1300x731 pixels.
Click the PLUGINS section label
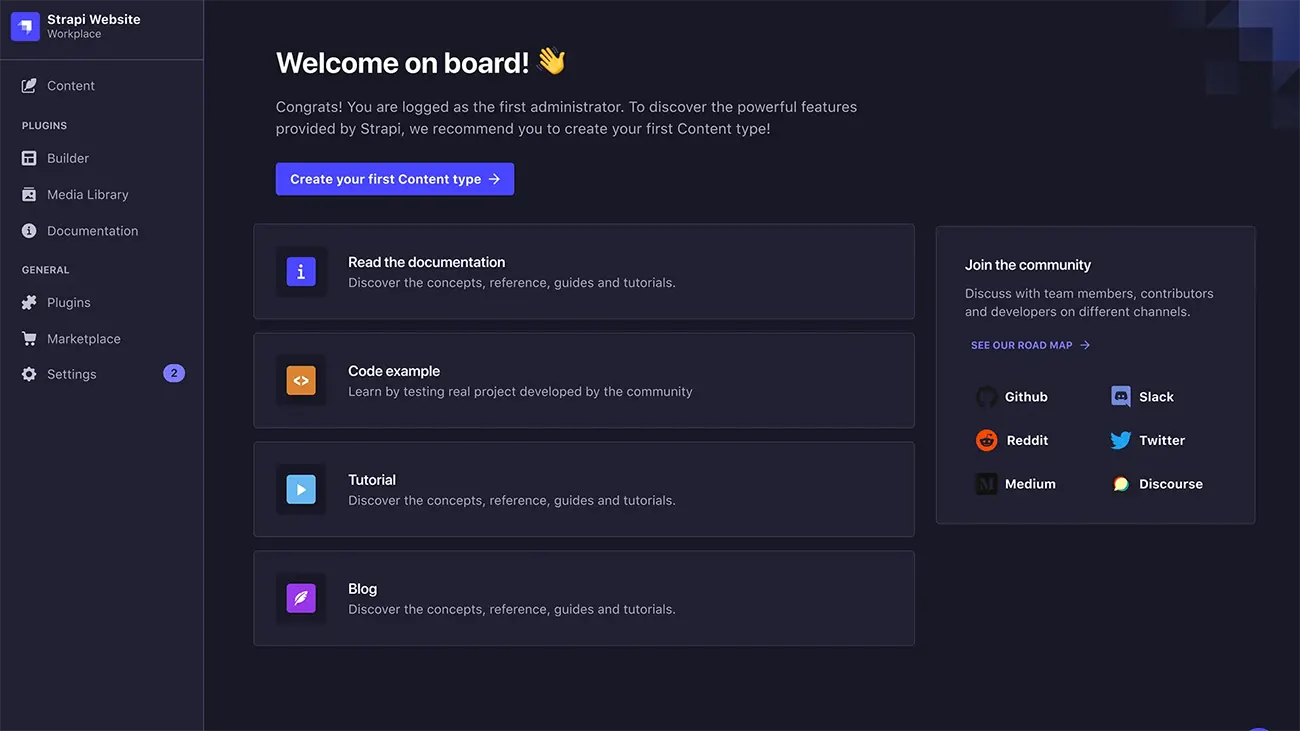coord(44,126)
